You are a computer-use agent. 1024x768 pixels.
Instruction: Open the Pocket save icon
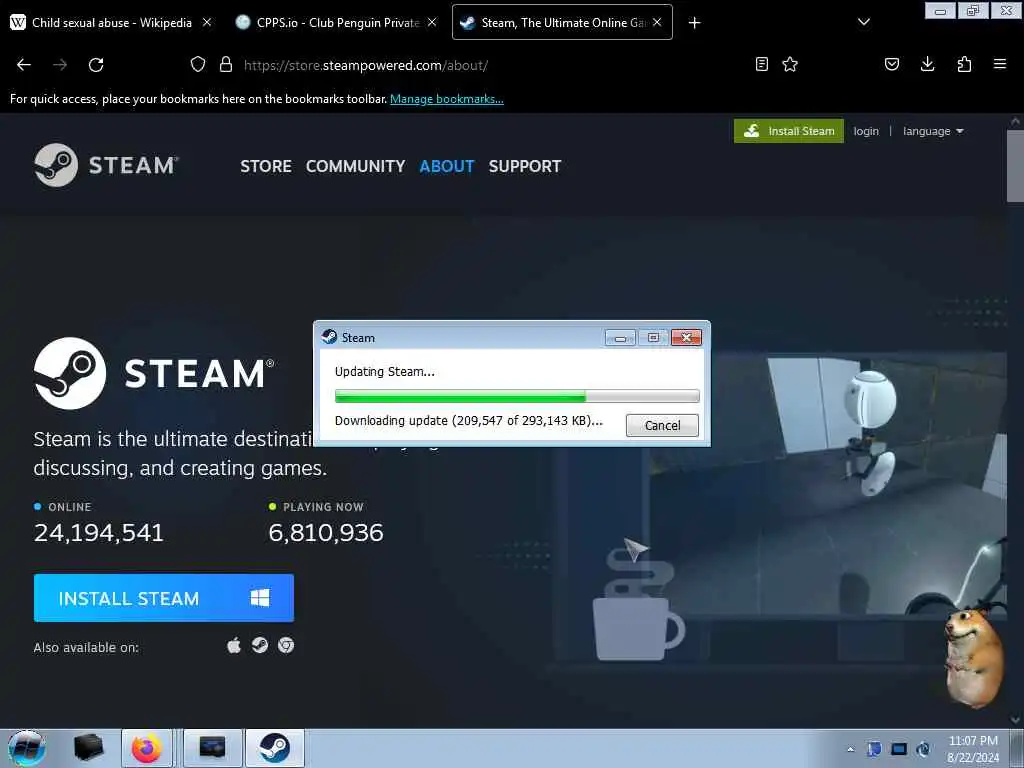tap(892, 64)
